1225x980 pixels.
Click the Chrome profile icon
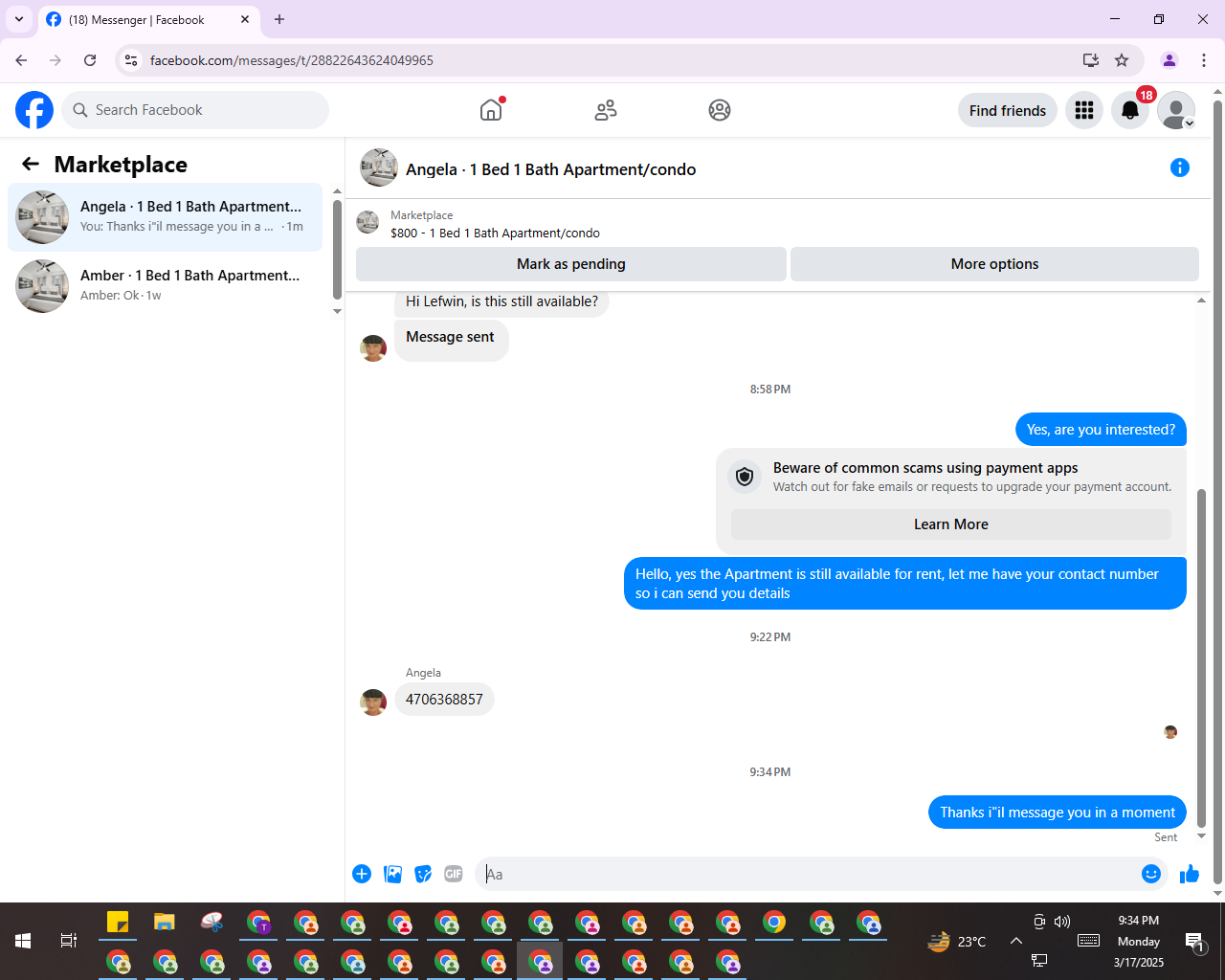click(x=1169, y=60)
